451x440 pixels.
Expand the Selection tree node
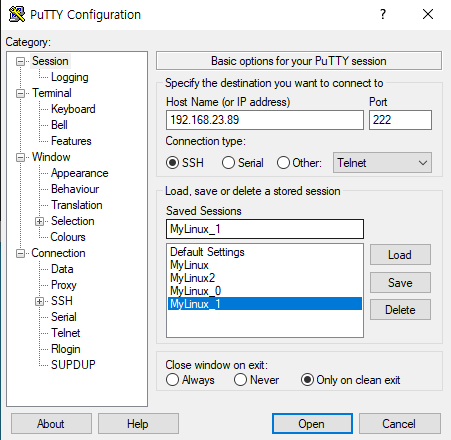[39, 221]
